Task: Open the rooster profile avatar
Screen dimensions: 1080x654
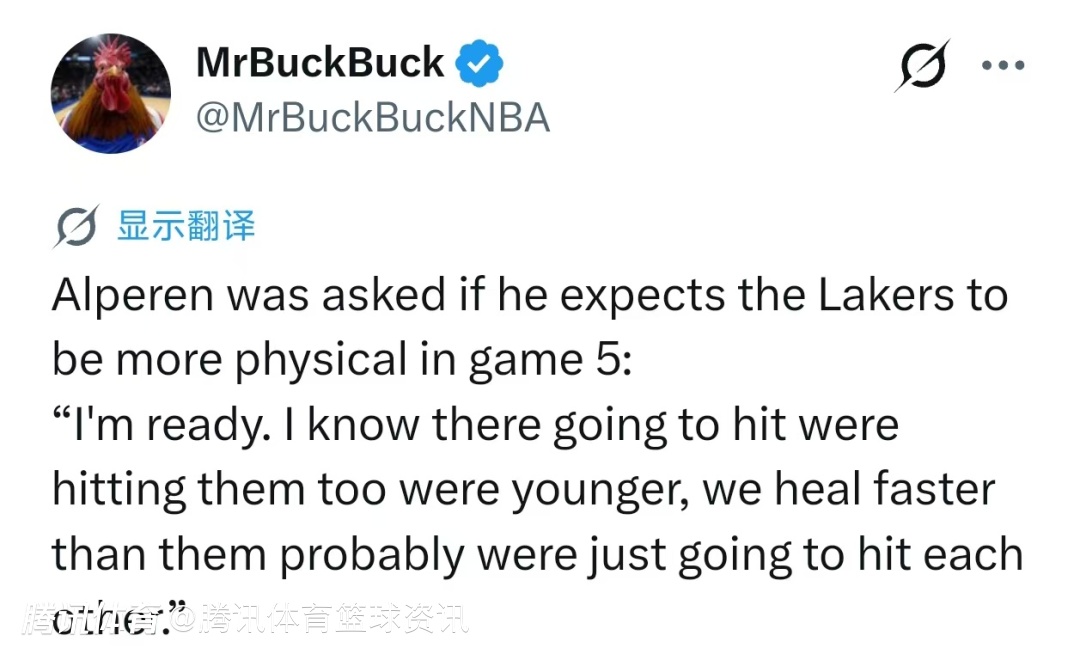Action: [111, 93]
